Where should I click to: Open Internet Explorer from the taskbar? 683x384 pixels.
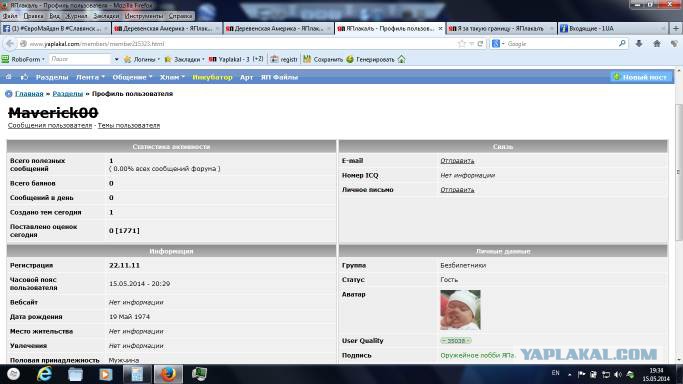pos(44,374)
